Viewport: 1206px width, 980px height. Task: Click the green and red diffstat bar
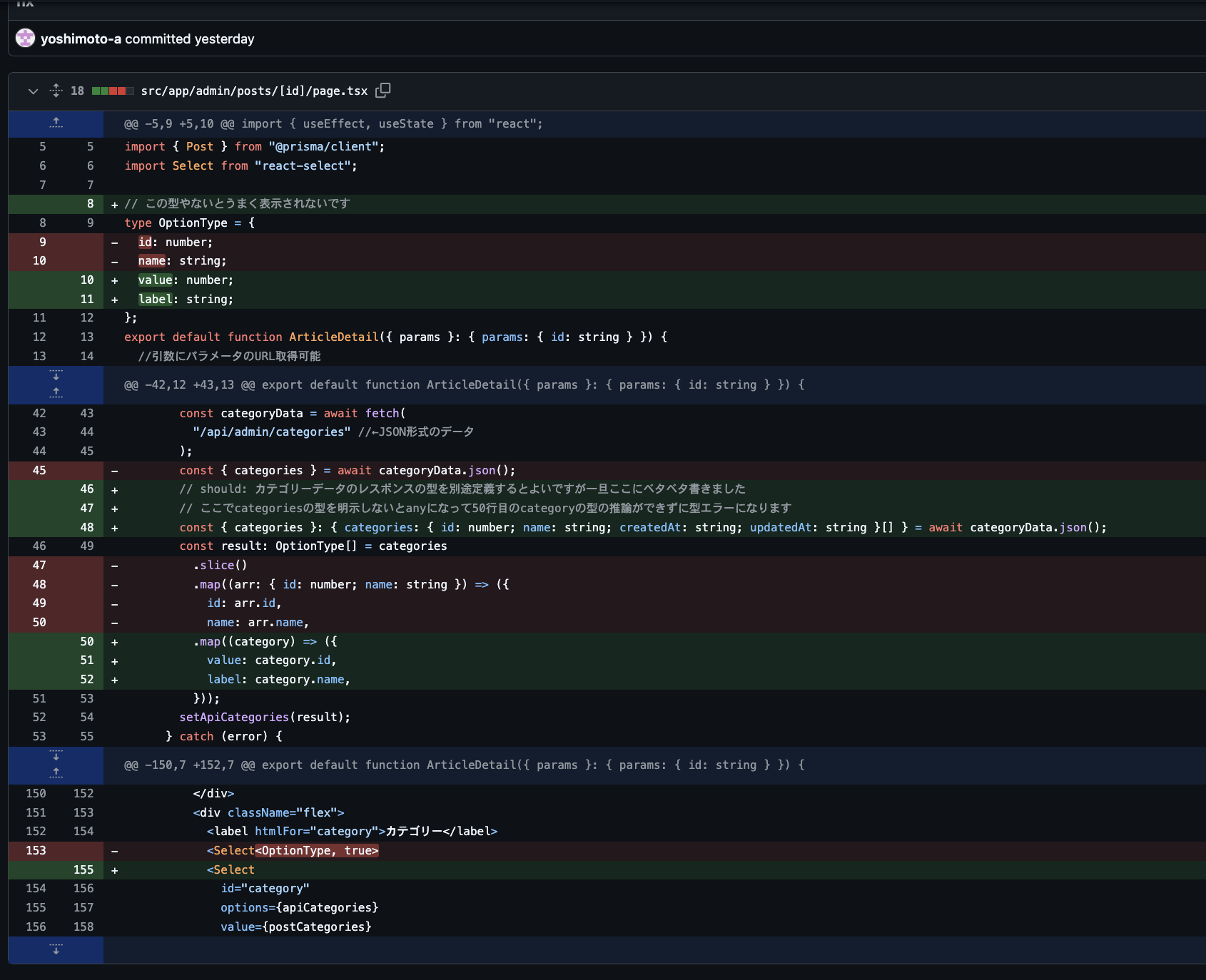[113, 91]
